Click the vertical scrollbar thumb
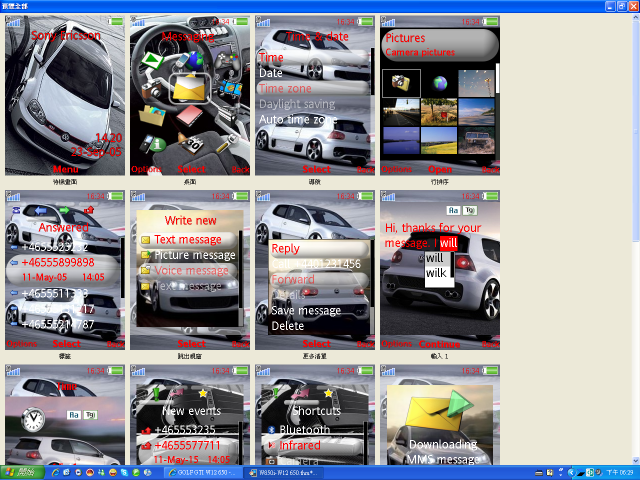This screenshot has height=480, width=640. click(x=636, y=131)
